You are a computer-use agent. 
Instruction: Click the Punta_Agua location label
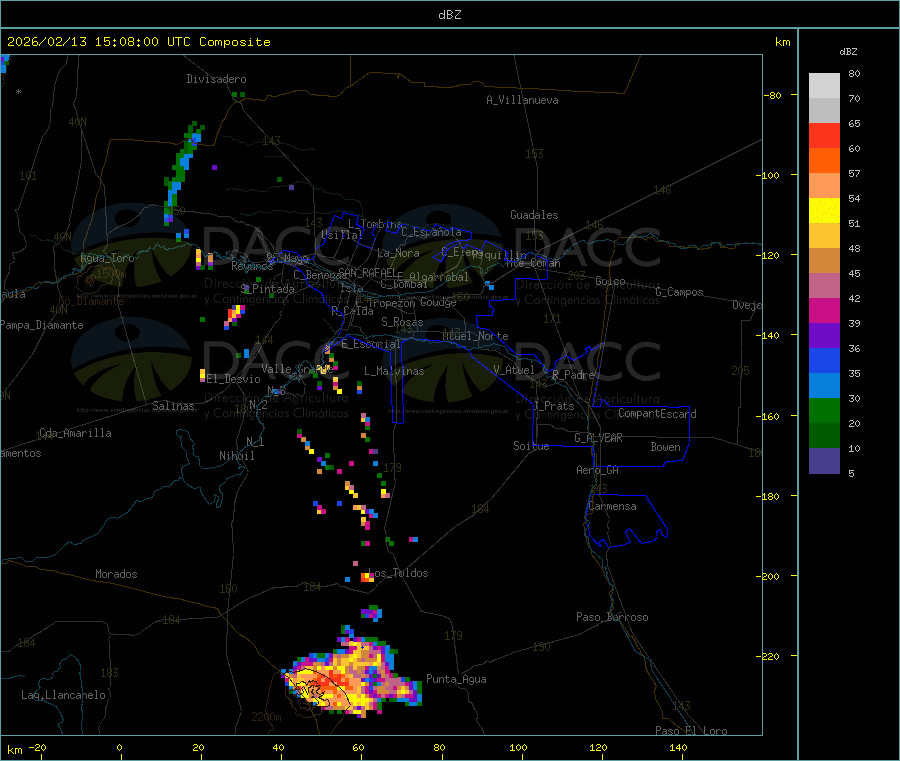pyautogui.click(x=456, y=679)
